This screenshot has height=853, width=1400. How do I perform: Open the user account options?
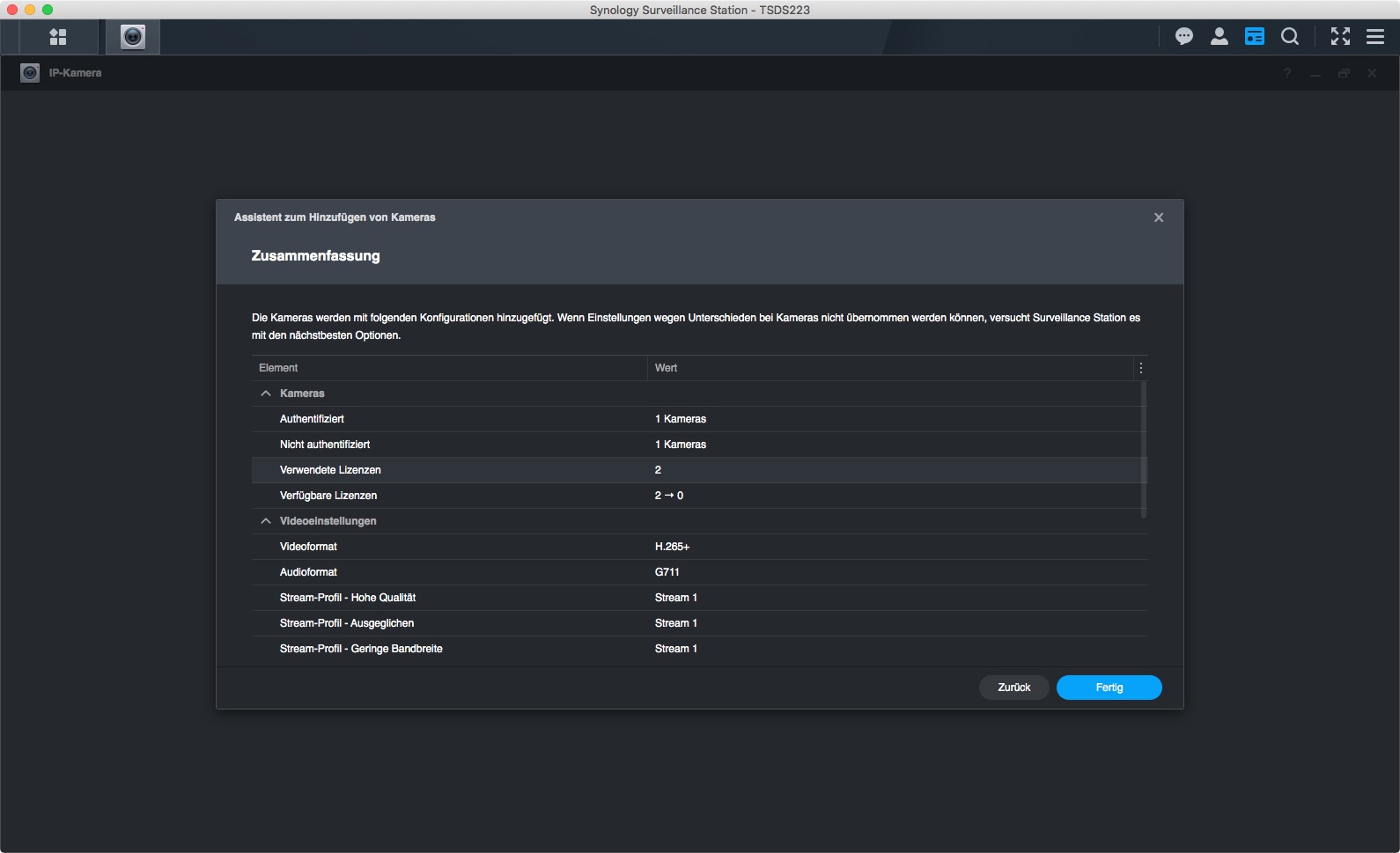tap(1219, 36)
